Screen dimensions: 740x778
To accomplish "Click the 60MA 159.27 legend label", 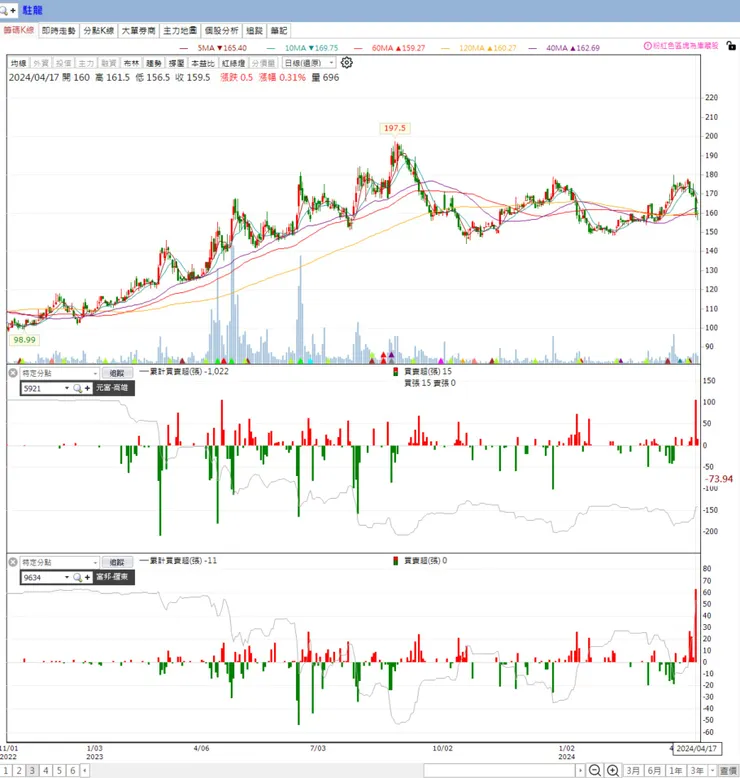I will coord(398,48).
